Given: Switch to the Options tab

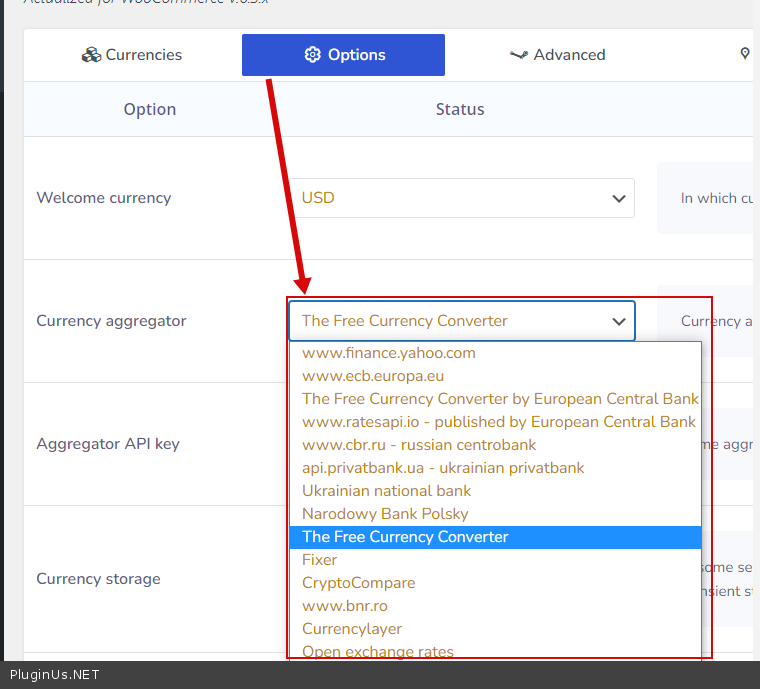Looking at the screenshot, I should [x=343, y=55].
